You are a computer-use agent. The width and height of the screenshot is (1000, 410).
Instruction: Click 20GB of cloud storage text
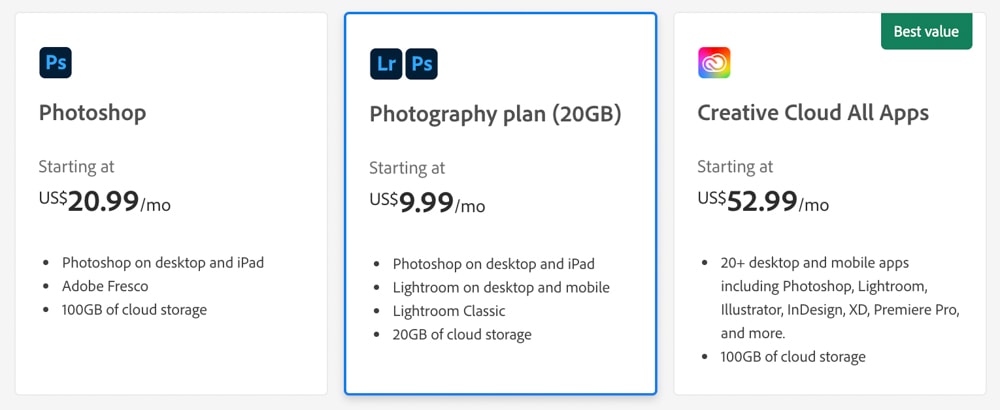[x=462, y=334]
